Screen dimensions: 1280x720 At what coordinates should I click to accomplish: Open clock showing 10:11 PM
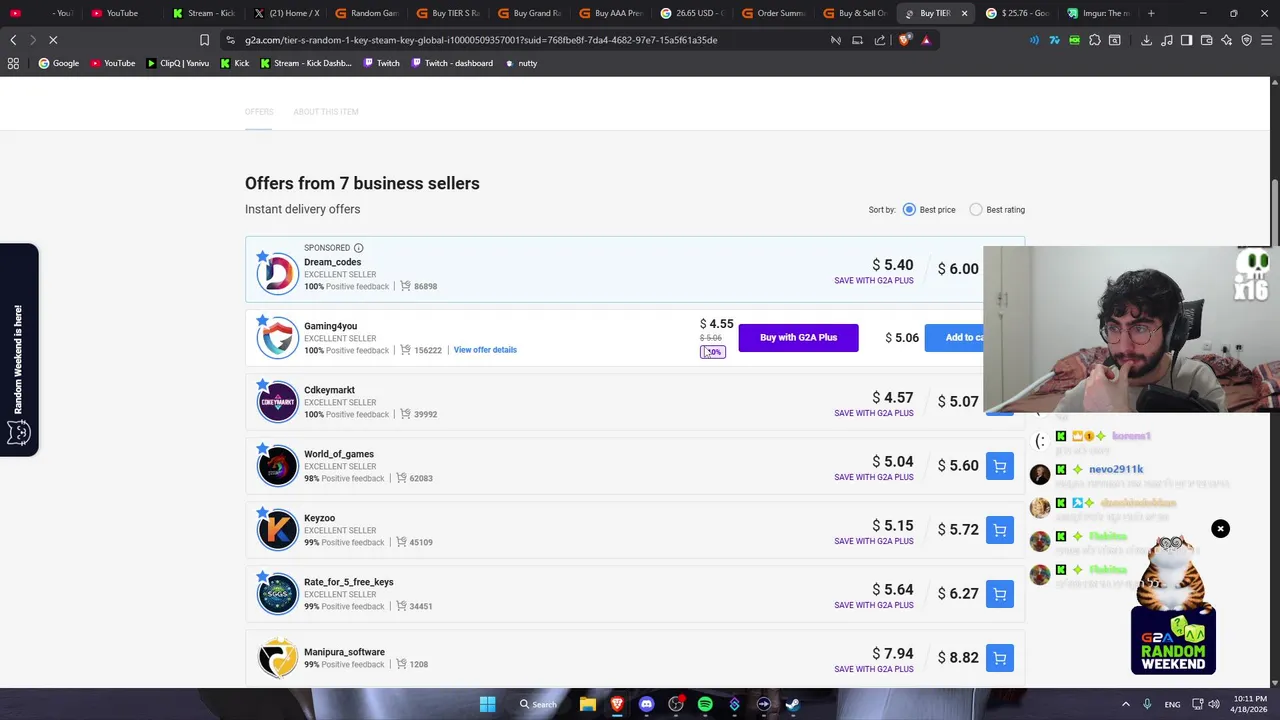[x=1250, y=704]
